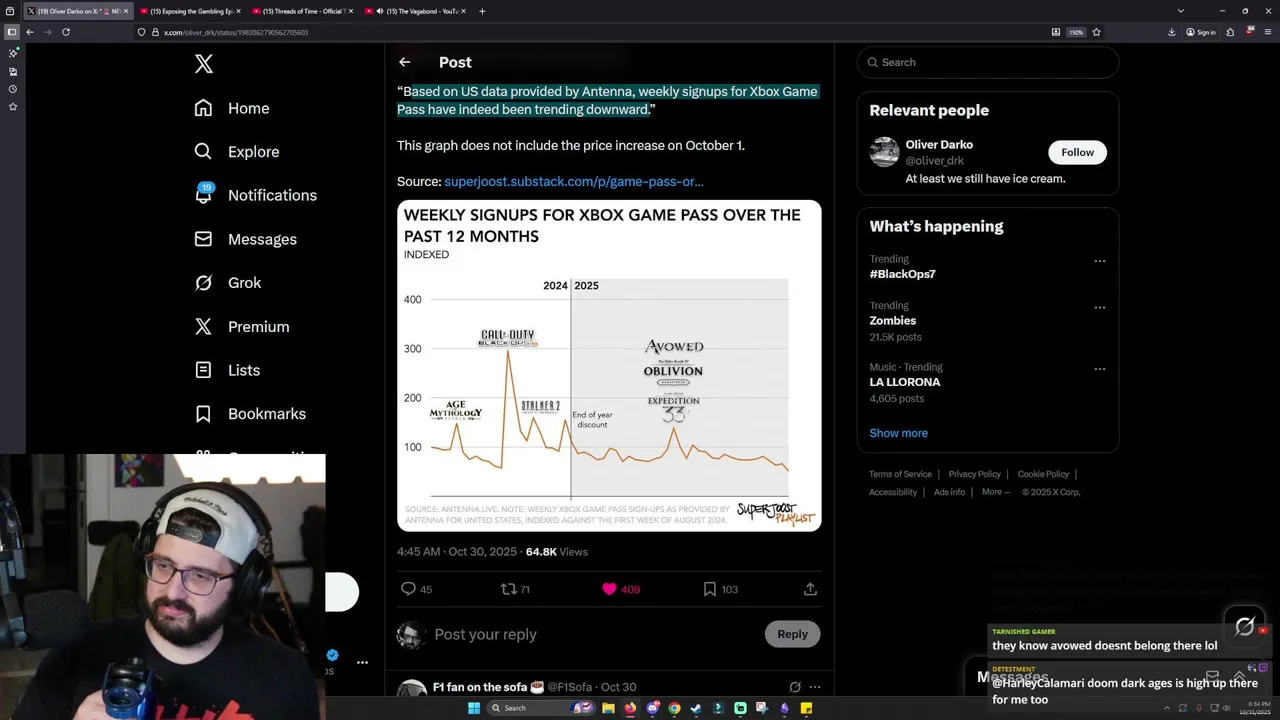Open Ads info footer link
Viewport: 1280px width, 720px height.
pyautogui.click(x=949, y=492)
